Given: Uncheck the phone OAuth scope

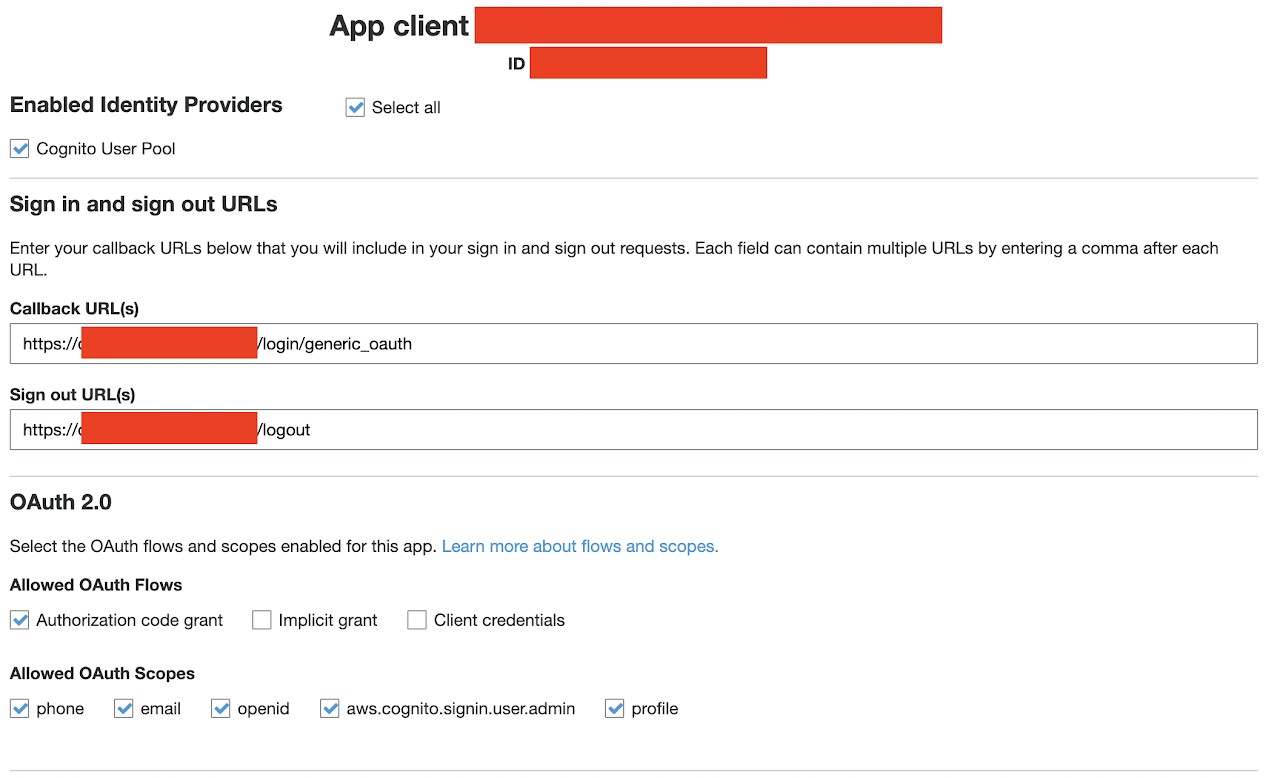Looking at the screenshot, I should [x=20, y=708].
